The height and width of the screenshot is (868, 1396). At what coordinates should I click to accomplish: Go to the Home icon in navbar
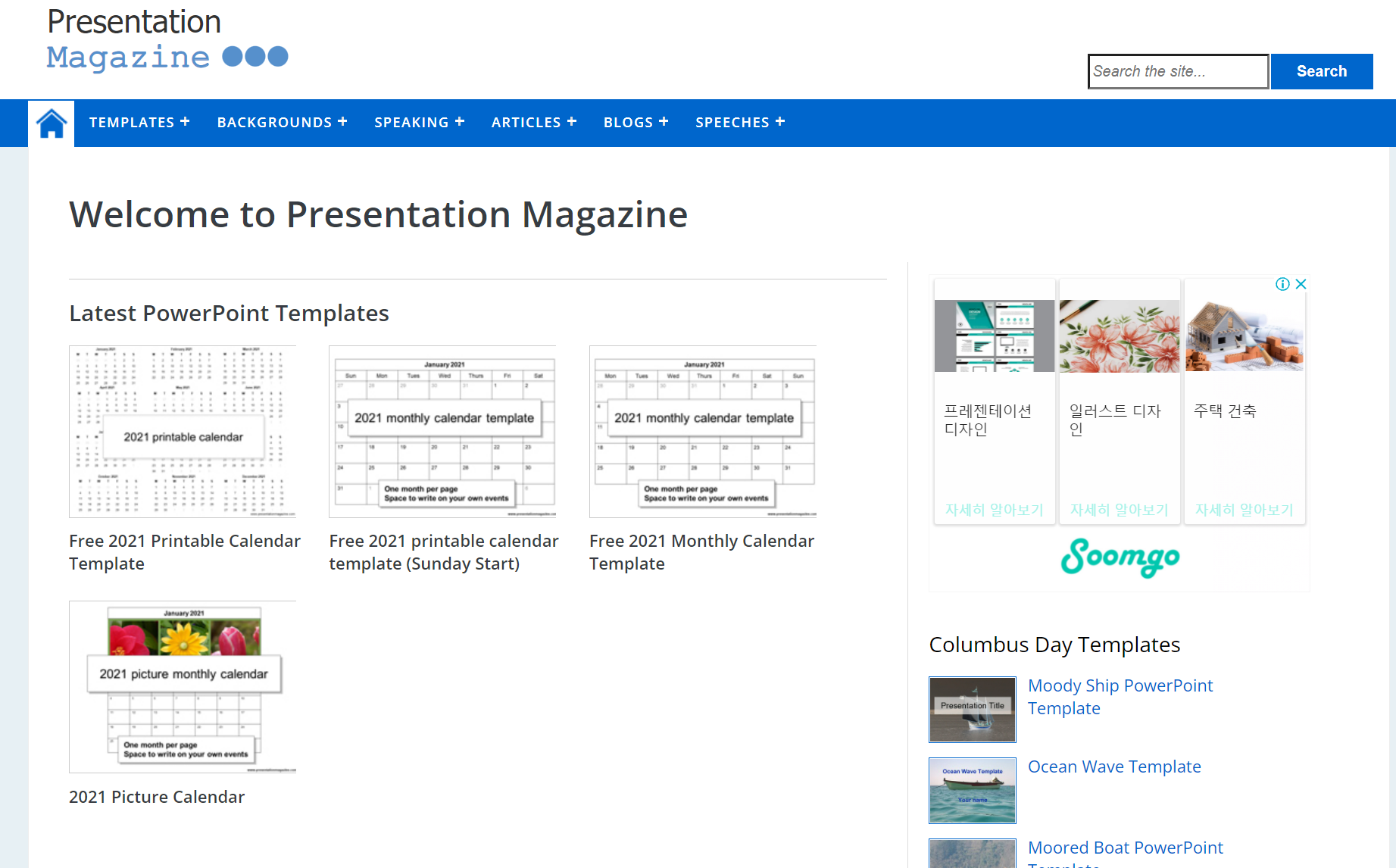pos(52,123)
